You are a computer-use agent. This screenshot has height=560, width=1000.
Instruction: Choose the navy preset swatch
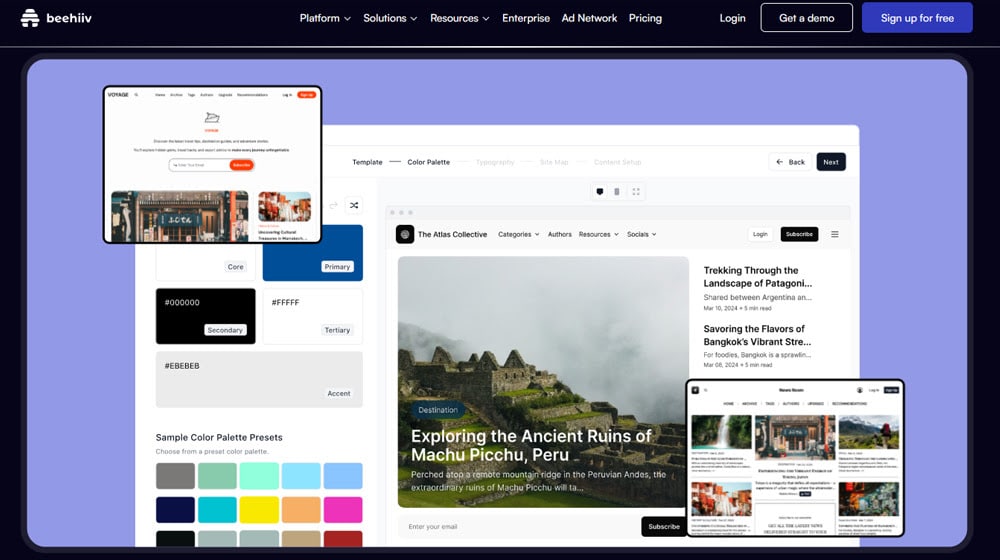point(175,510)
